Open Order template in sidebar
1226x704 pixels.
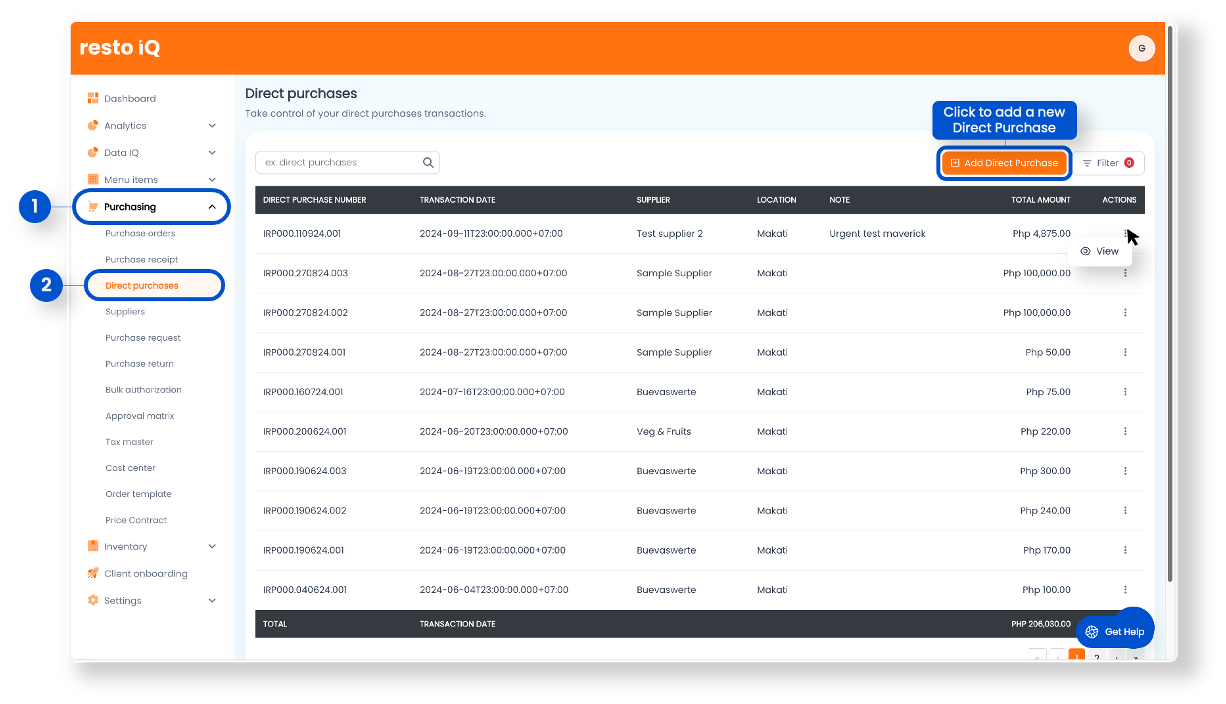click(138, 494)
